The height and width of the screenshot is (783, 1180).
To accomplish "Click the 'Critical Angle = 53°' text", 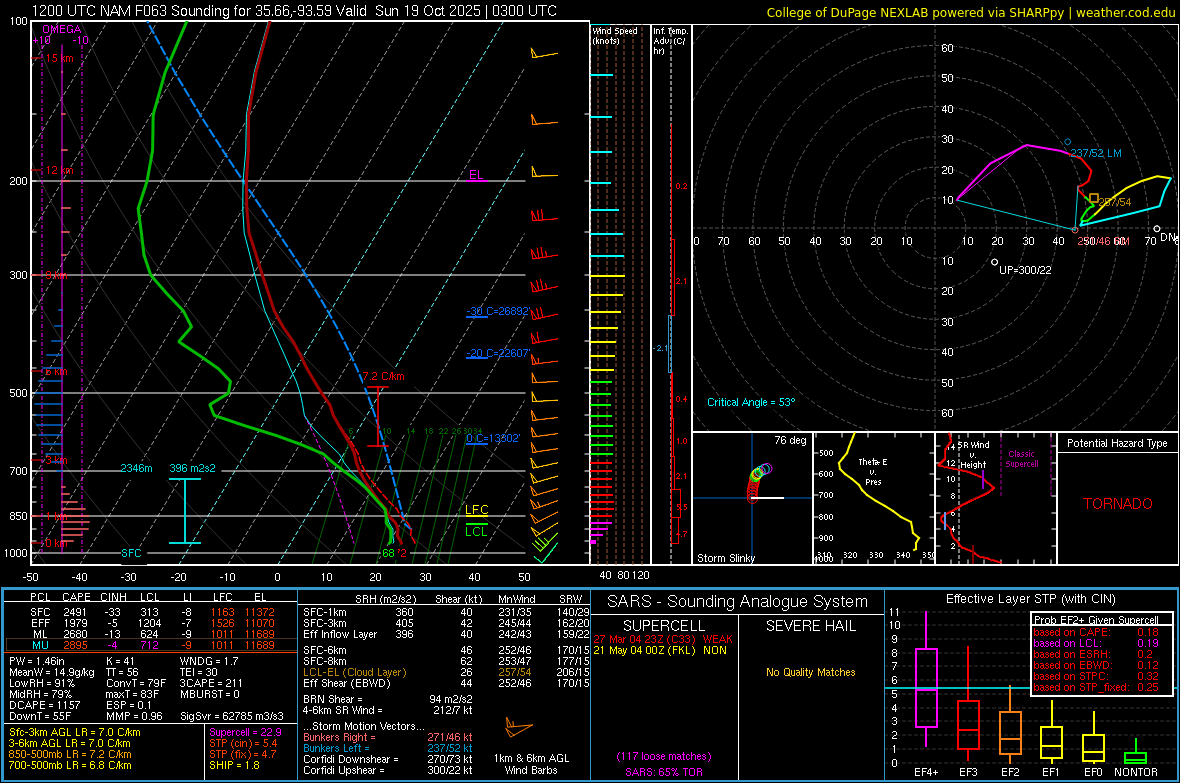I will coord(751,402).
